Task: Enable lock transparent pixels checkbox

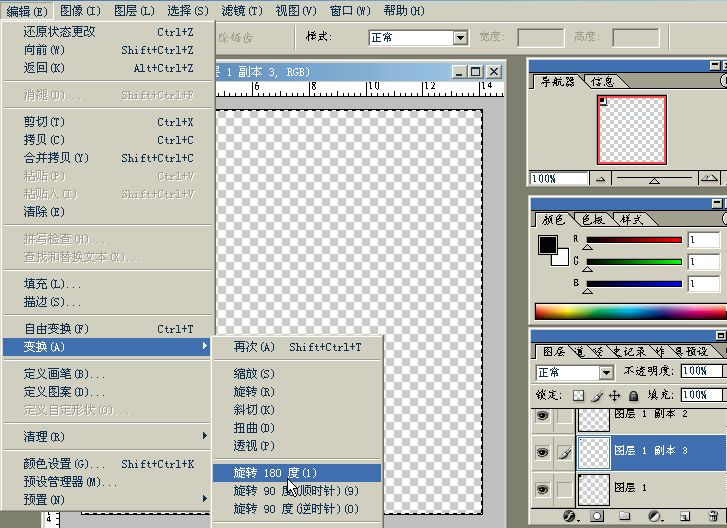Action: [578, 395]
